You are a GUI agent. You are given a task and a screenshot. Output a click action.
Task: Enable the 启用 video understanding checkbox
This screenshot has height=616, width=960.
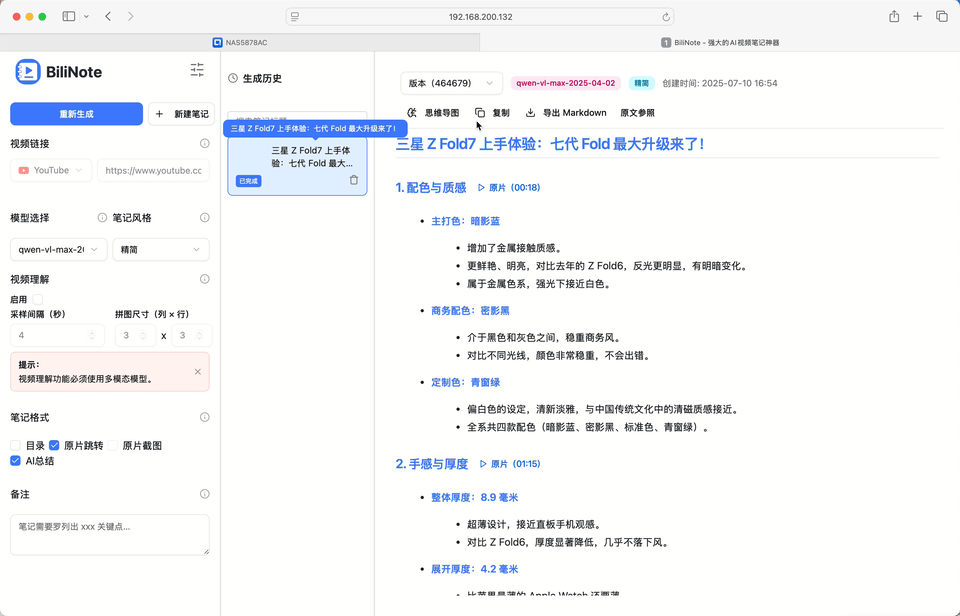tap(38, 299)
